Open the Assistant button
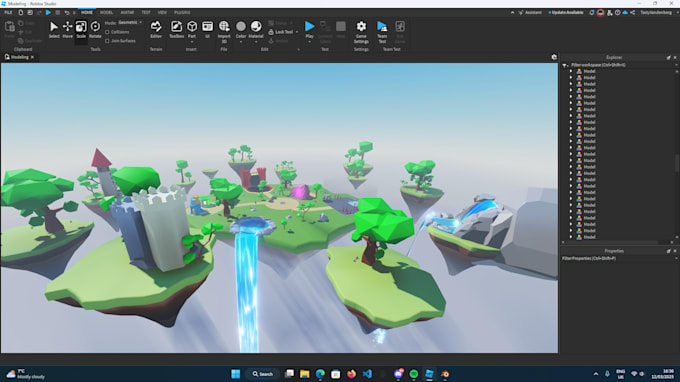 530,13
